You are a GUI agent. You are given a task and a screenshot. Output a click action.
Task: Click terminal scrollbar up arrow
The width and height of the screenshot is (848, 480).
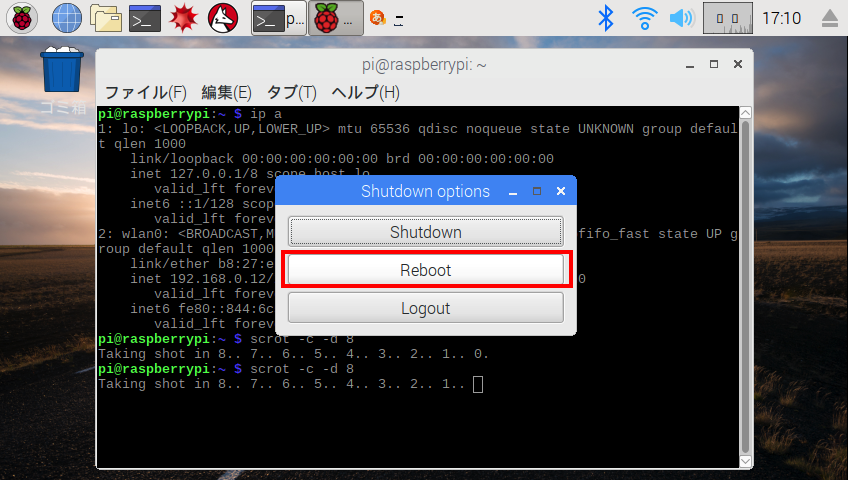745,112
